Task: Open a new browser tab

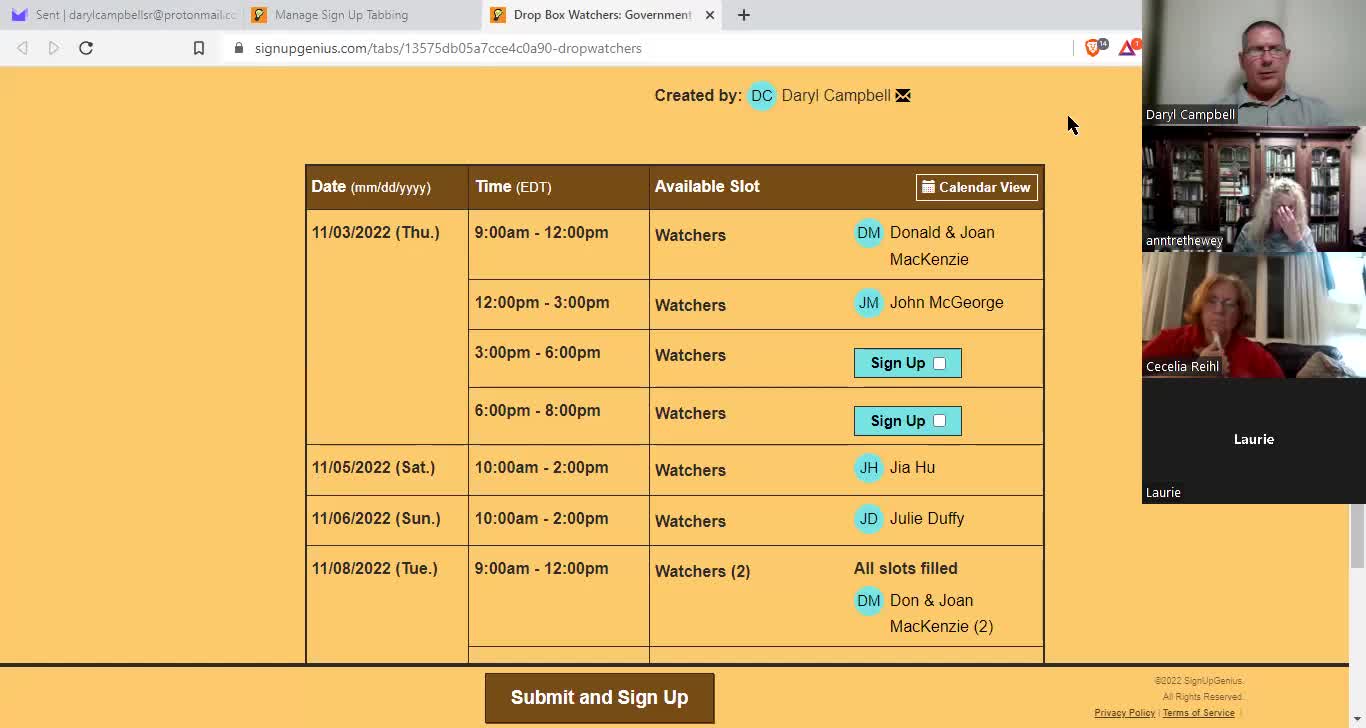Action: pyautogui.click(x=744, y=15)
